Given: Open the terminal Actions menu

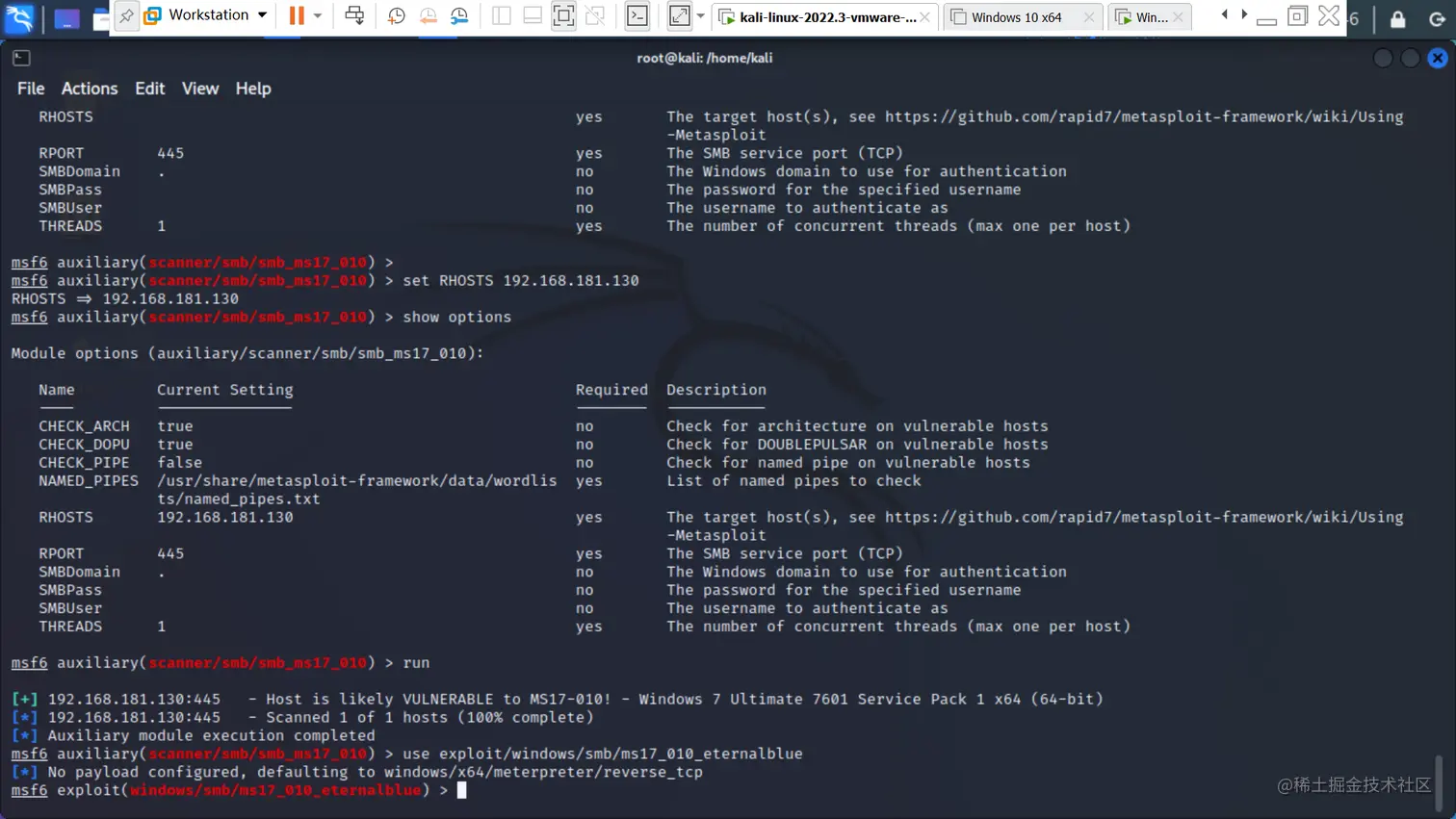Looking at the screenshot, I should tap(90, 89).
